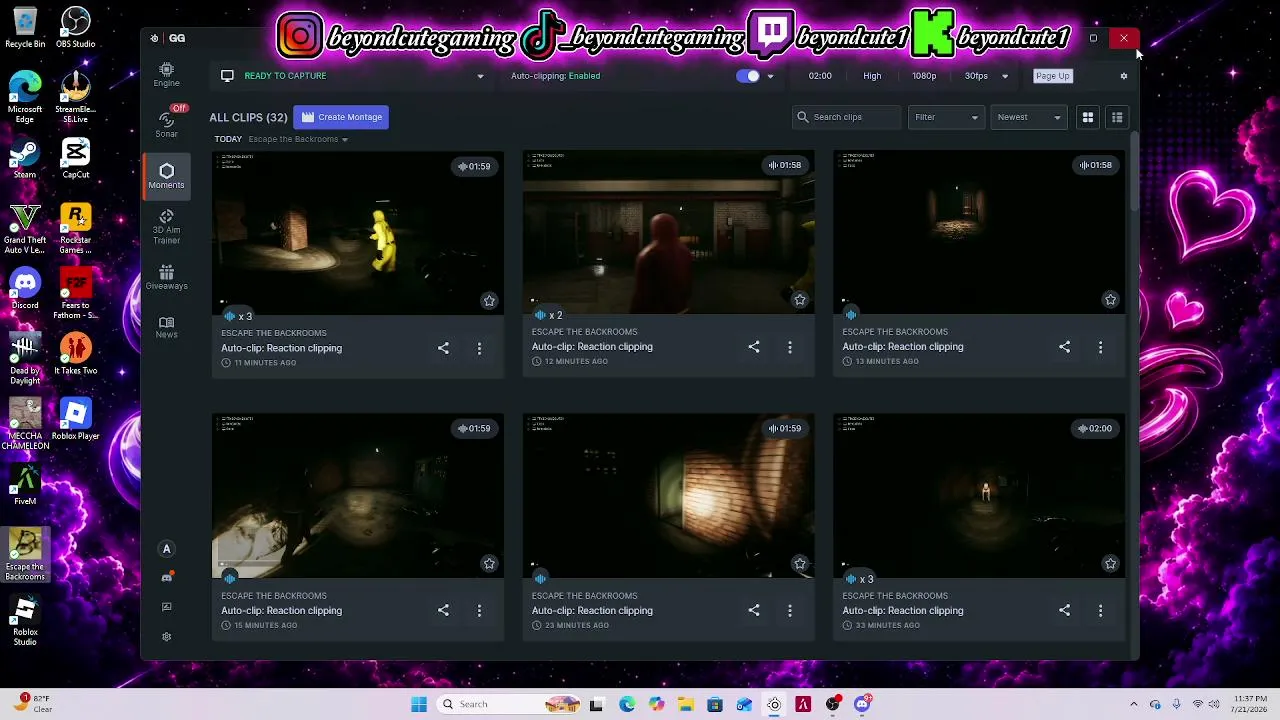The width and height of the screenshot is (1280, 720).
Task: Select the CapCut desktop icon
Action: click(x=75, y=159)
